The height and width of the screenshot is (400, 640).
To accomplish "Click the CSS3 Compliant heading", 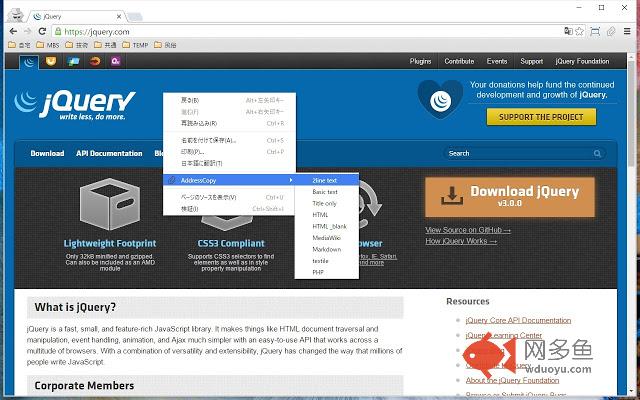I will [231, 243].
